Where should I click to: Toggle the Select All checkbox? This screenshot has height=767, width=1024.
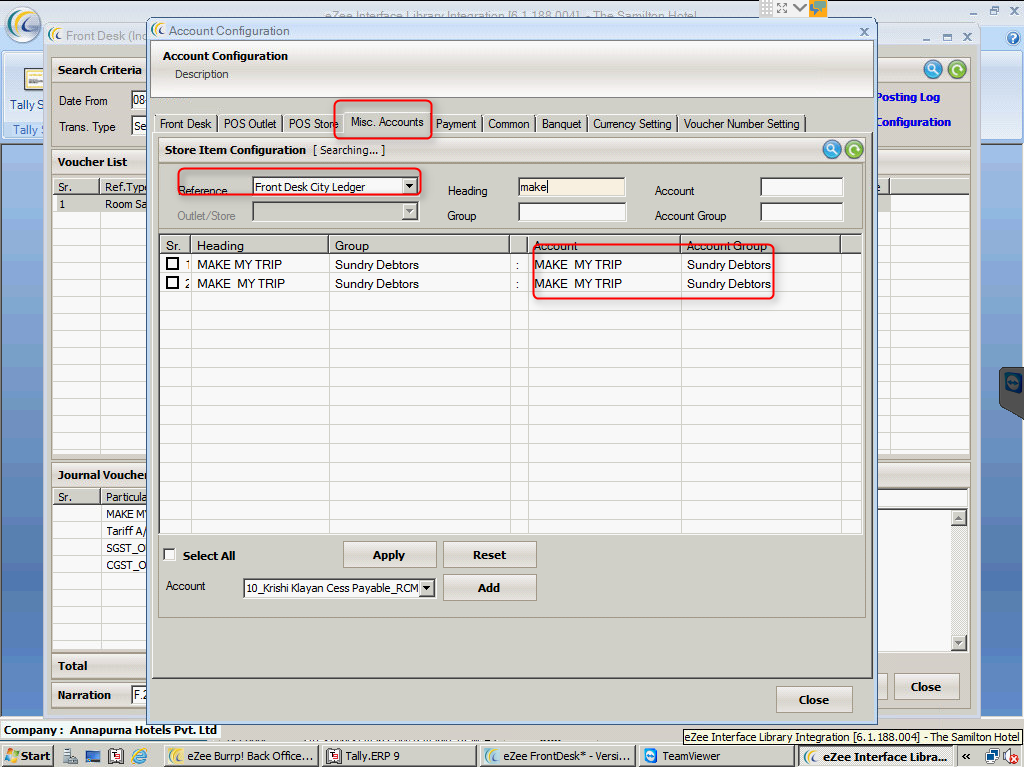tap(169, 555)
